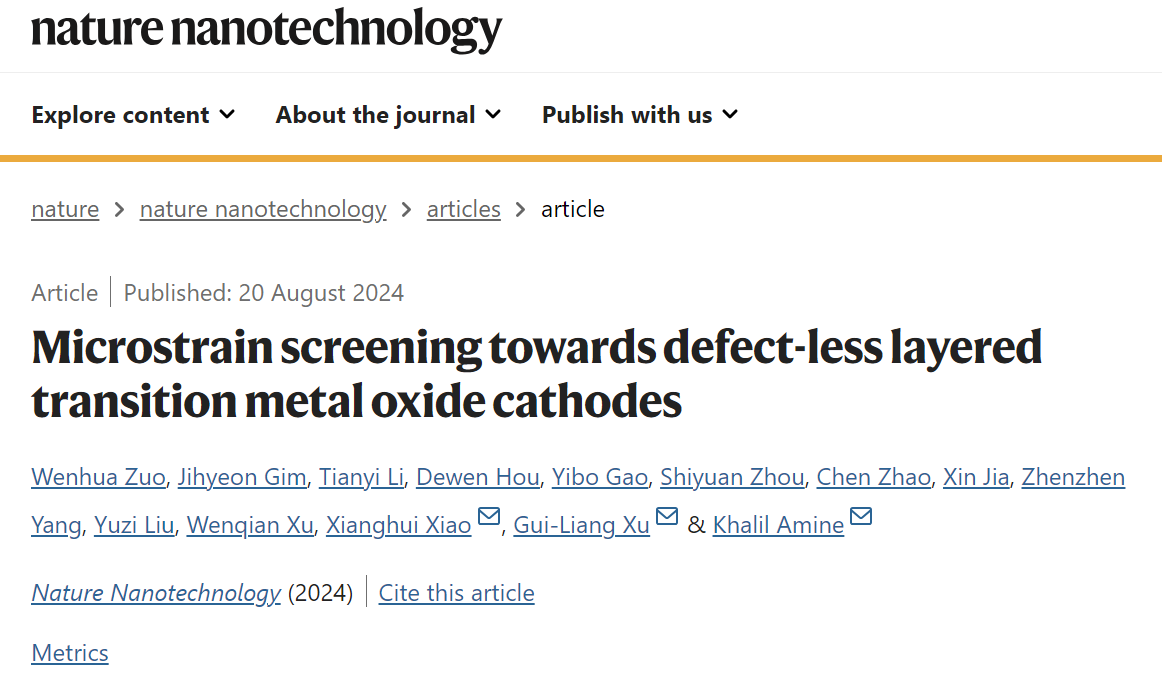Viewport: 1162px width, 694px height.
Task: Select author link Jihyeon Gim
Action: [242, 477]
